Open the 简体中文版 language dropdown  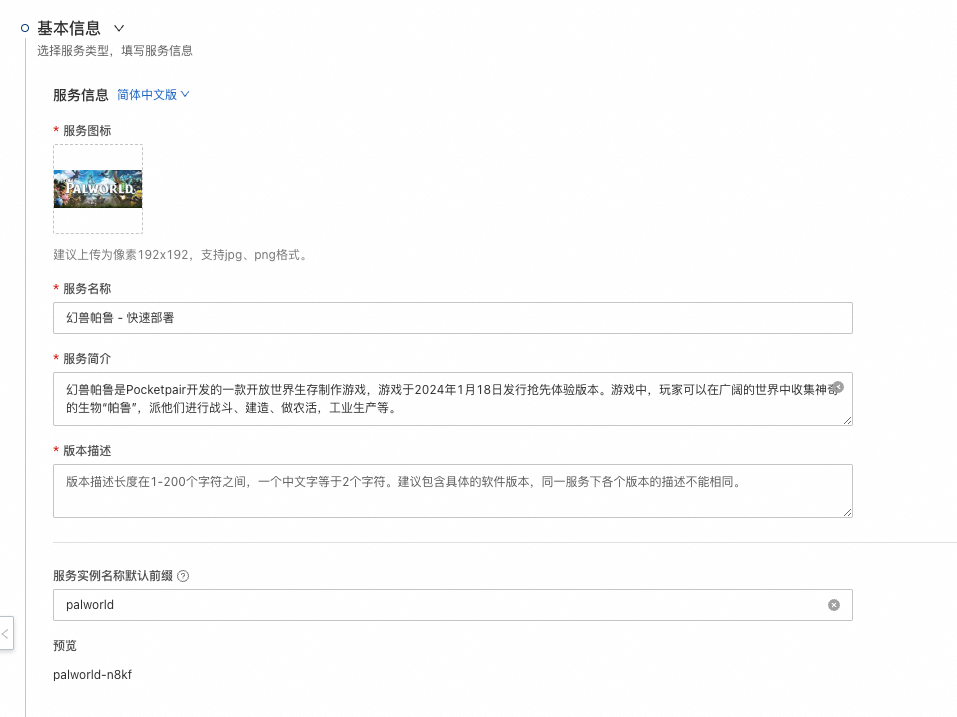point(153,95)
